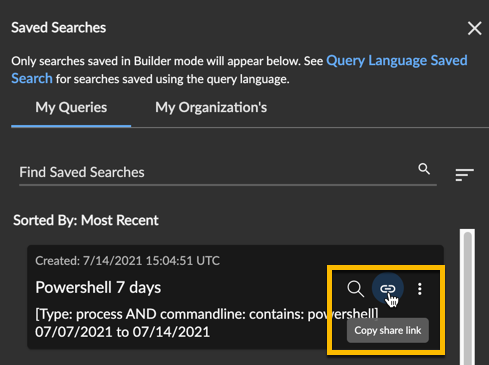Click the Created 7/14/2021 15:04:51 UTC timestamp
Screen dimensions: 489x365
coord(127,261)
